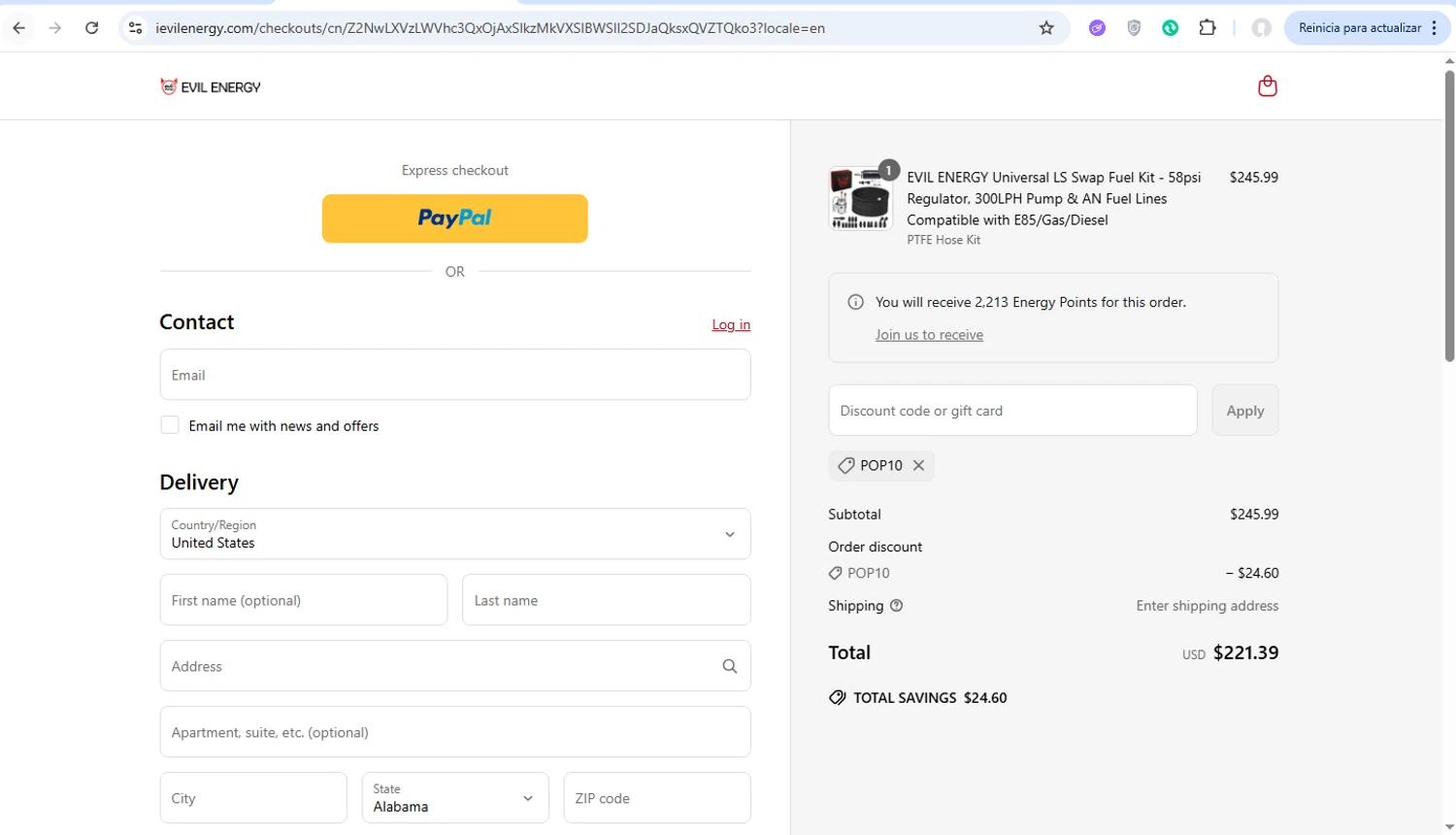Click the Apply discount button
The height and width of the screenshot is (835, 1456).
point(1245,411)
